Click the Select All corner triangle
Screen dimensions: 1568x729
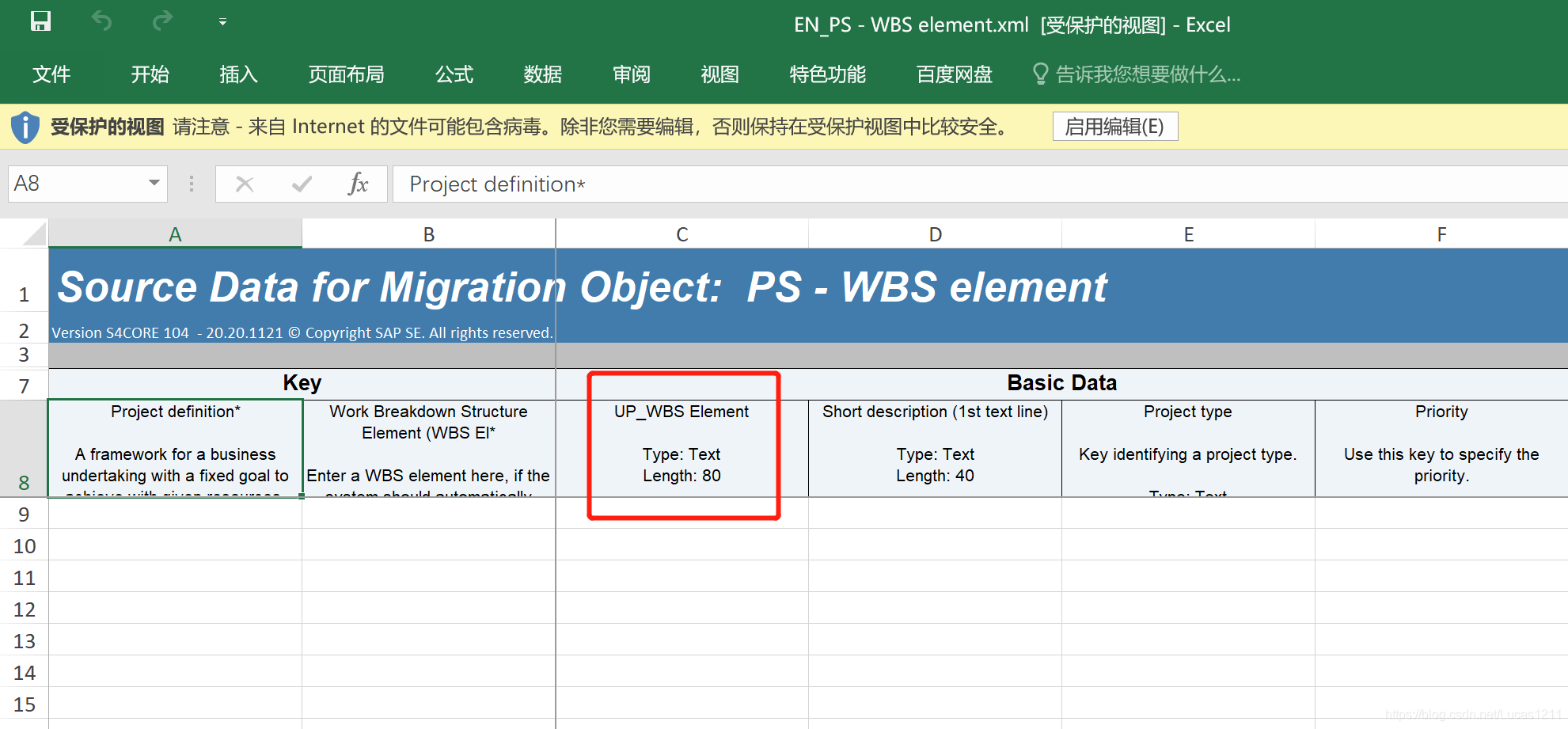click(x=34, y=234)
